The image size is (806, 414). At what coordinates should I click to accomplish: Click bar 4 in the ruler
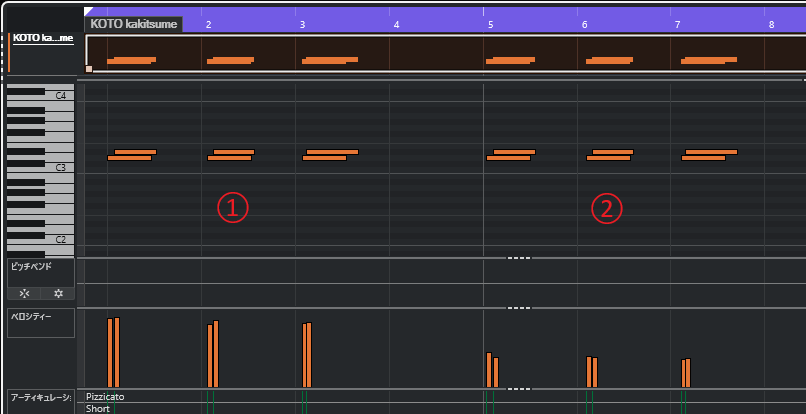(x=396, y=24)
